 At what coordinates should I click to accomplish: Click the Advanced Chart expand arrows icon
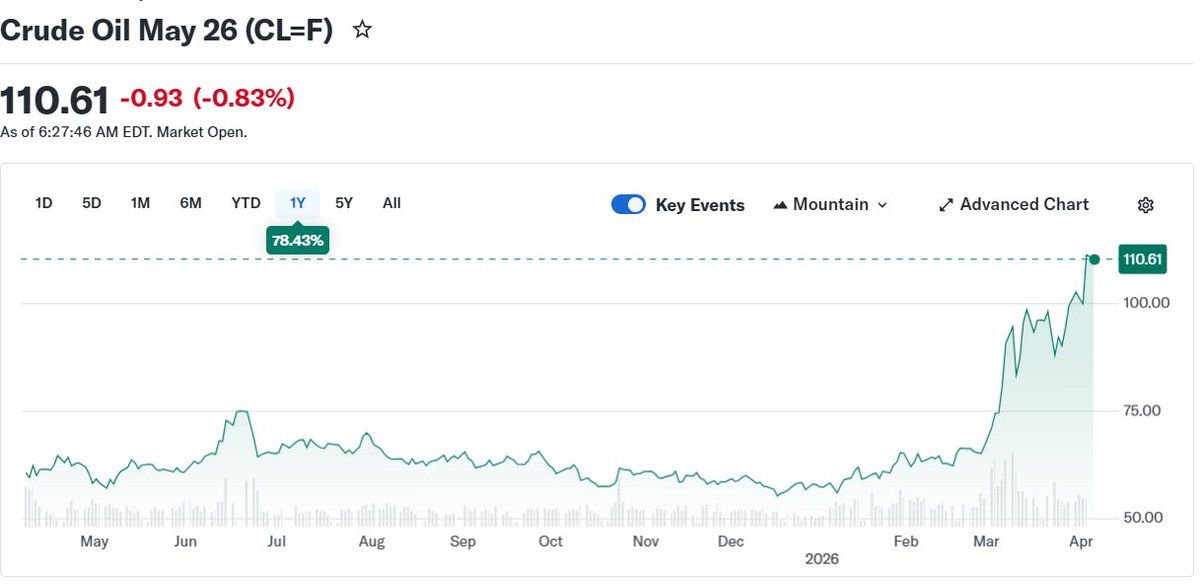click(x=946, y=205)
